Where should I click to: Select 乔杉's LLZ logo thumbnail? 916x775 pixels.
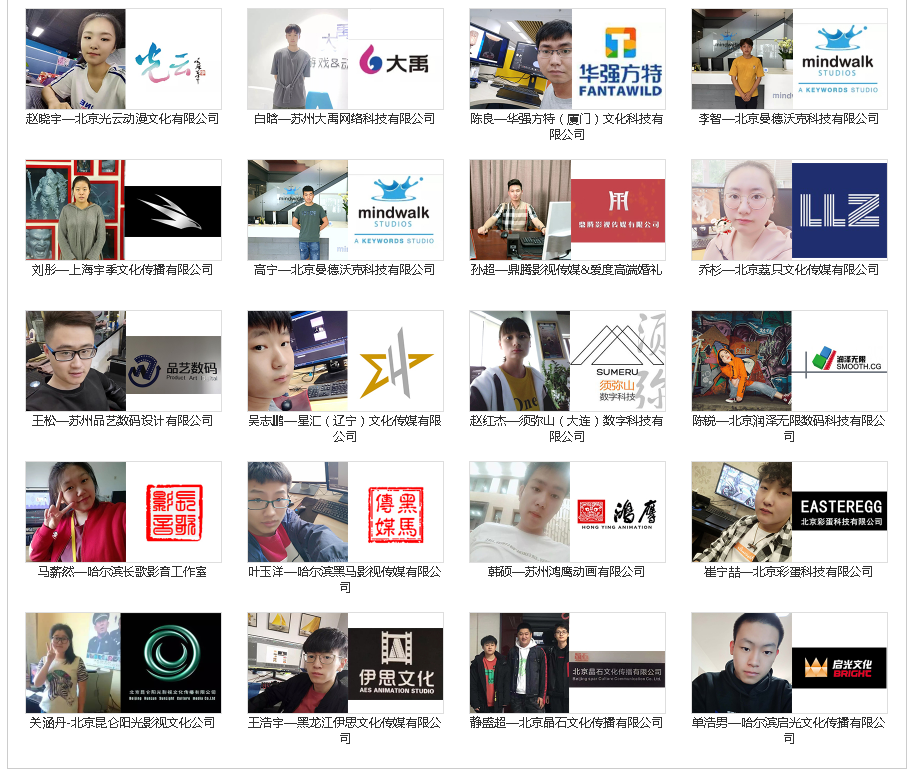[789, 210]
